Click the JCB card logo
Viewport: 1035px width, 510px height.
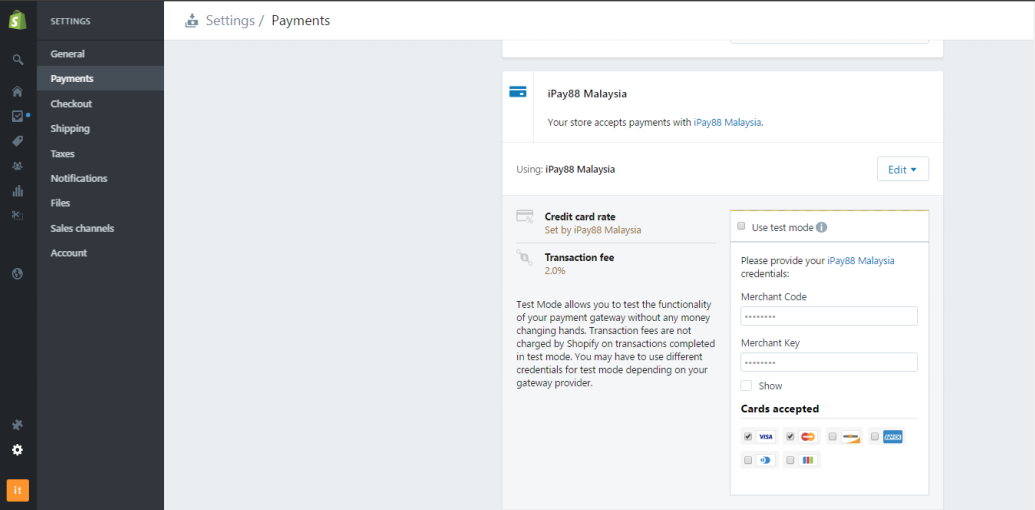(808, 461)
